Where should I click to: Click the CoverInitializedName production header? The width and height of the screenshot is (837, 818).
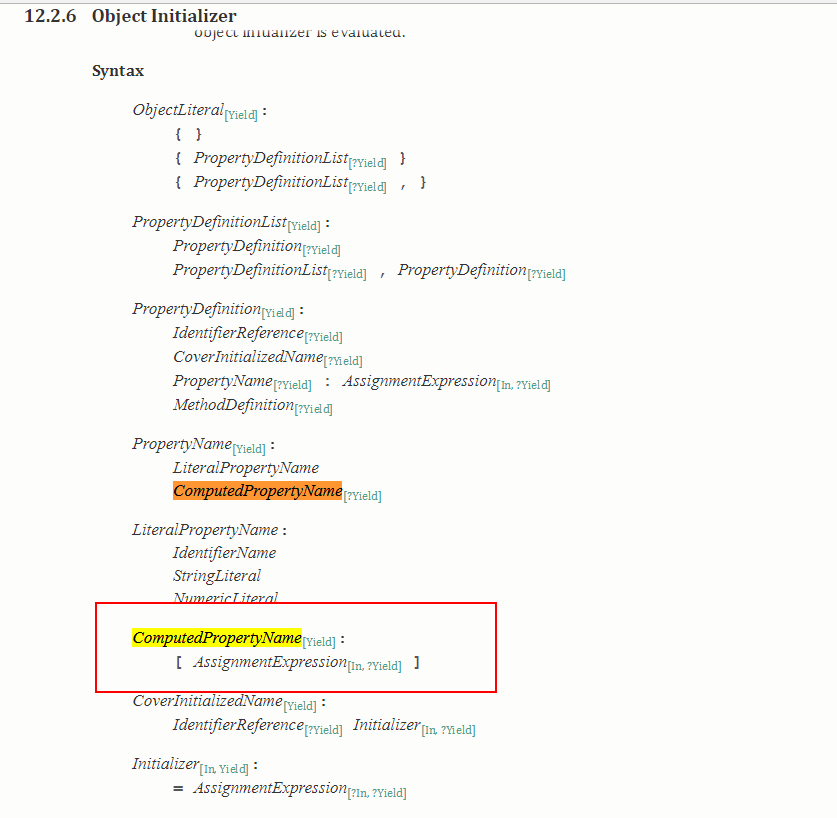coord(208,701)
